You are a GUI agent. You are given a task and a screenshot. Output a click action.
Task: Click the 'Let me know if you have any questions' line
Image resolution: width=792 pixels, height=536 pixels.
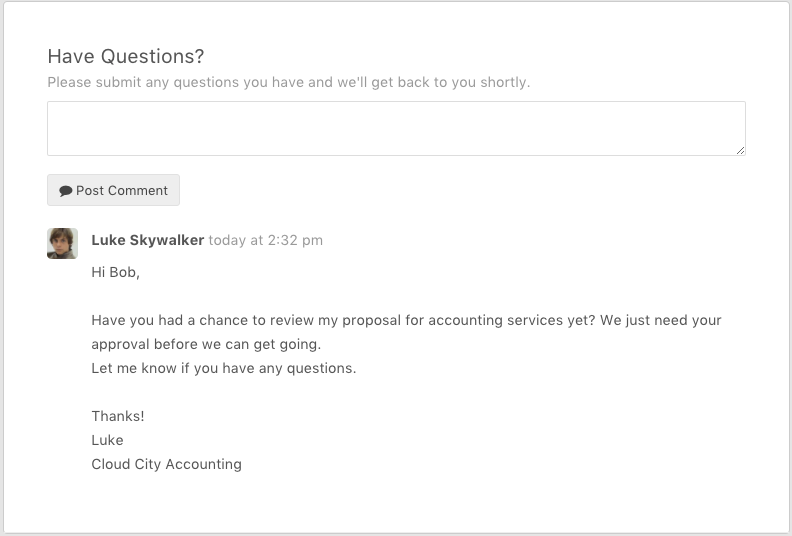click(x=223, y=368)
